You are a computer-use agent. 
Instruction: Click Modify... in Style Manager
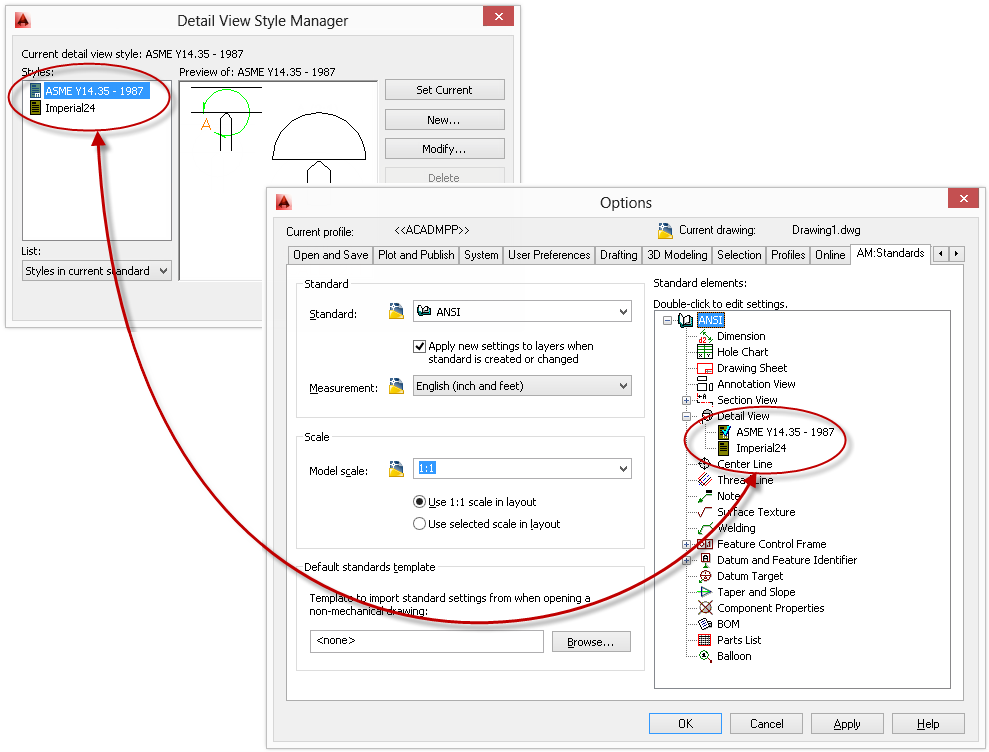pyautogui.click(x=445, y=149)
